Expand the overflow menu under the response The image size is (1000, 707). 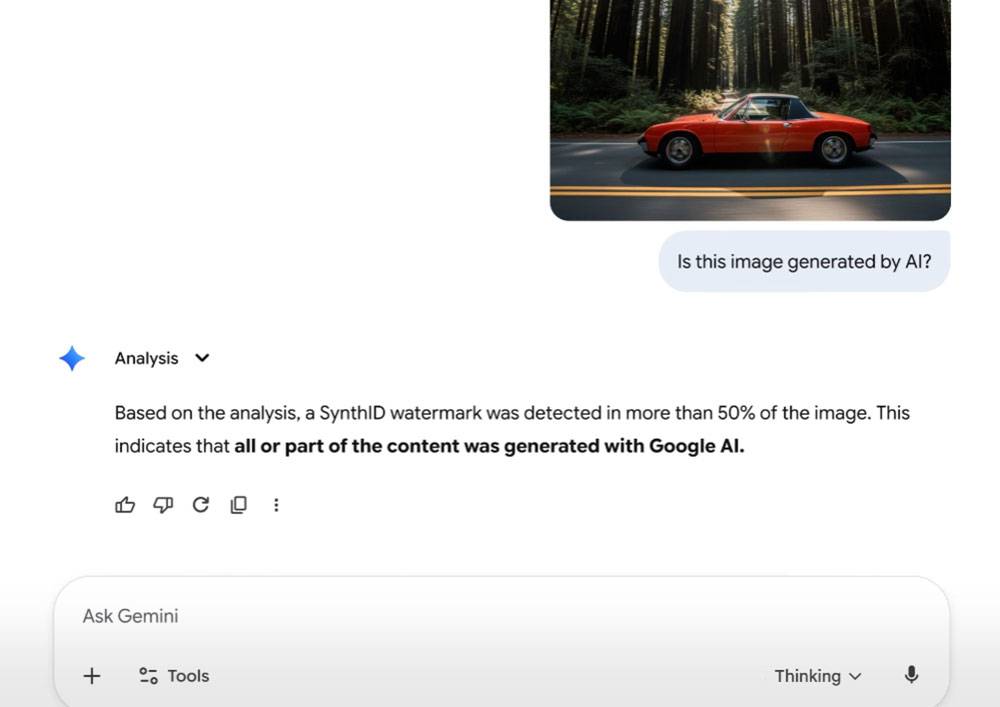[x=276, y=505]
